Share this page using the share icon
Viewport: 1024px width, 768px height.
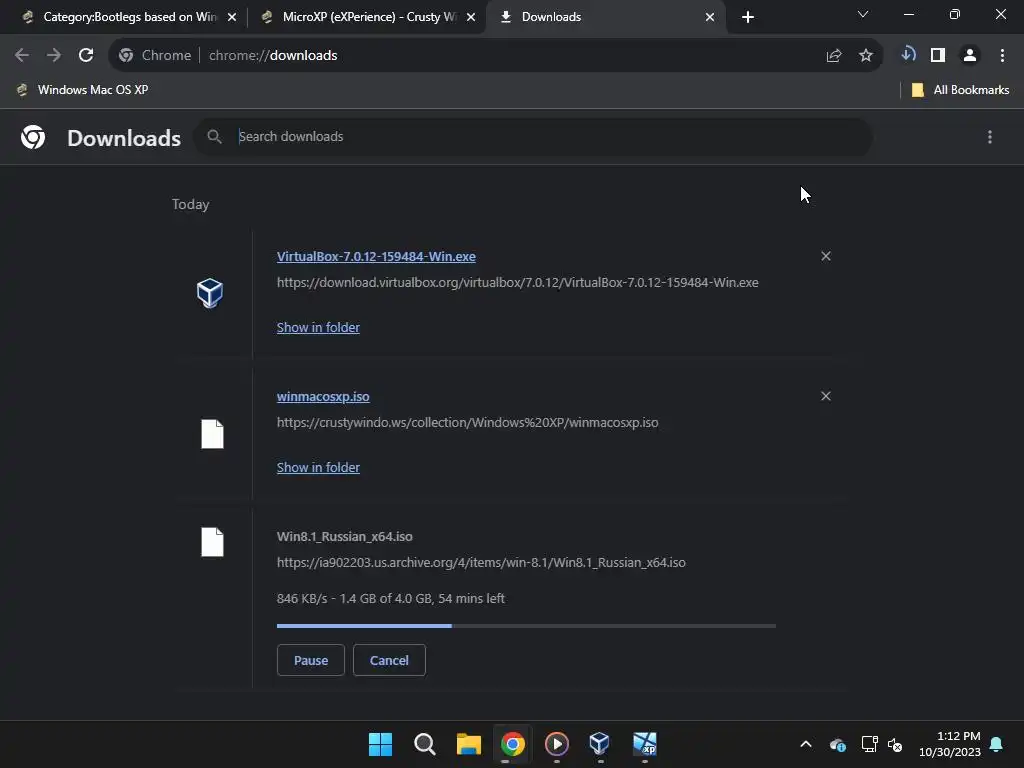tap(833, 56)
